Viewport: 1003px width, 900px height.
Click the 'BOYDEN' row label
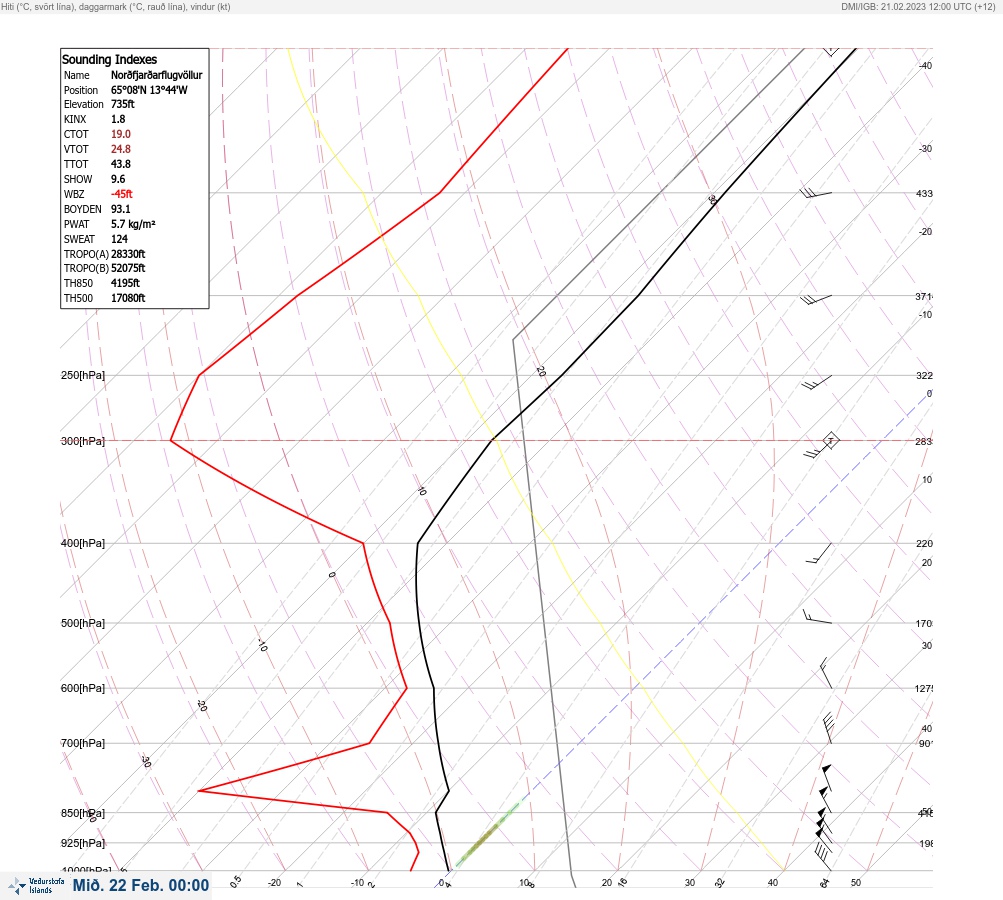(83, 209)
